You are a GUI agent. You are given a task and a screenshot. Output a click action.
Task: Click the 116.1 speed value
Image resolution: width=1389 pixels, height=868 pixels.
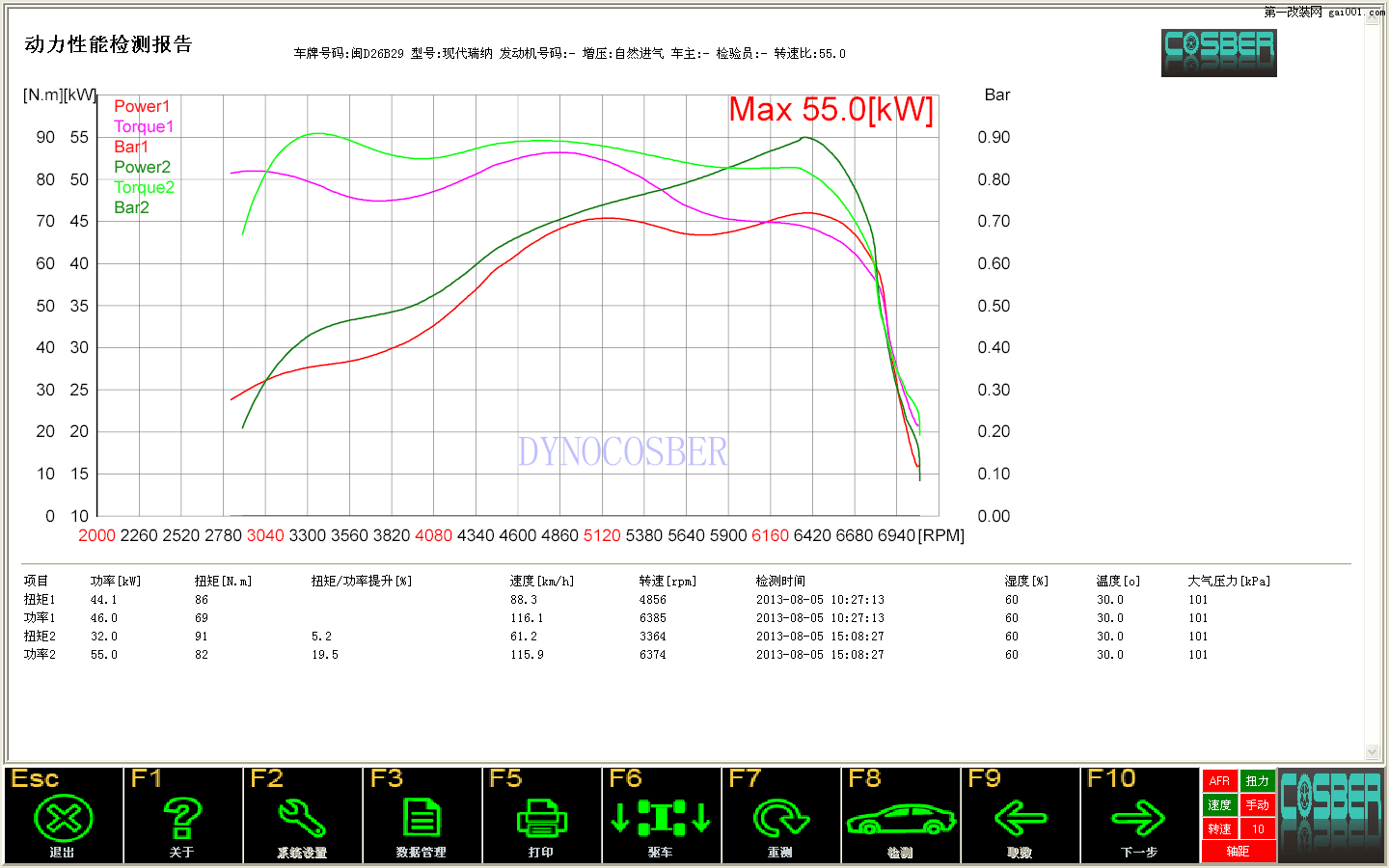pyautogui.click(x=527, y=618)
